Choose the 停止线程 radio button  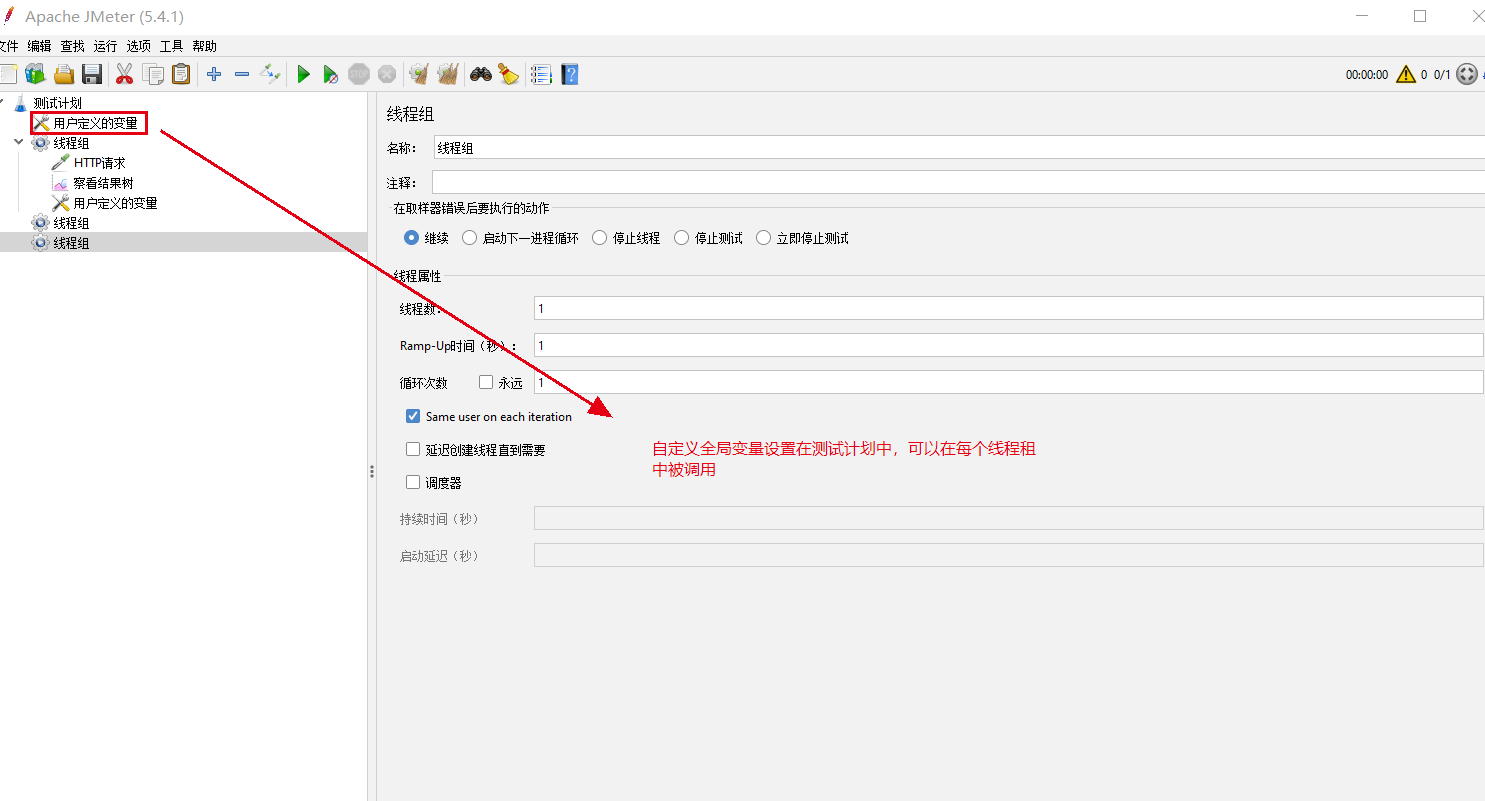599,238
